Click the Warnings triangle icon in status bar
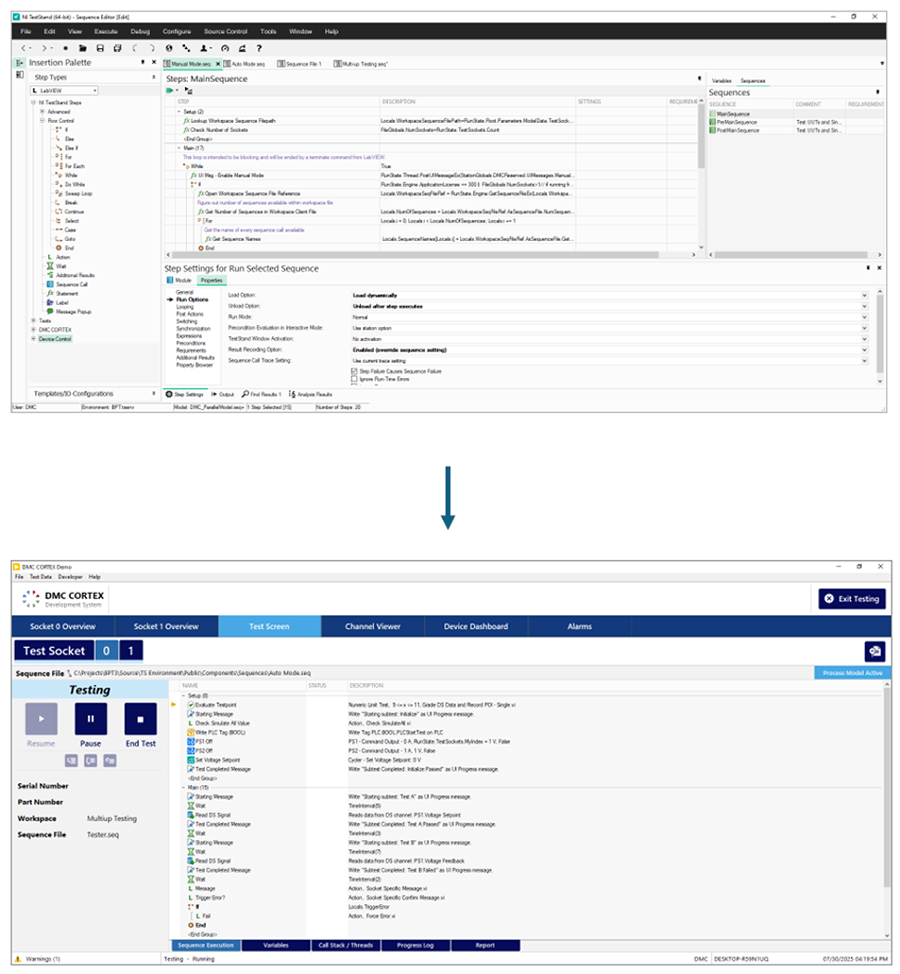900x974 pixels. pos(18,959)
